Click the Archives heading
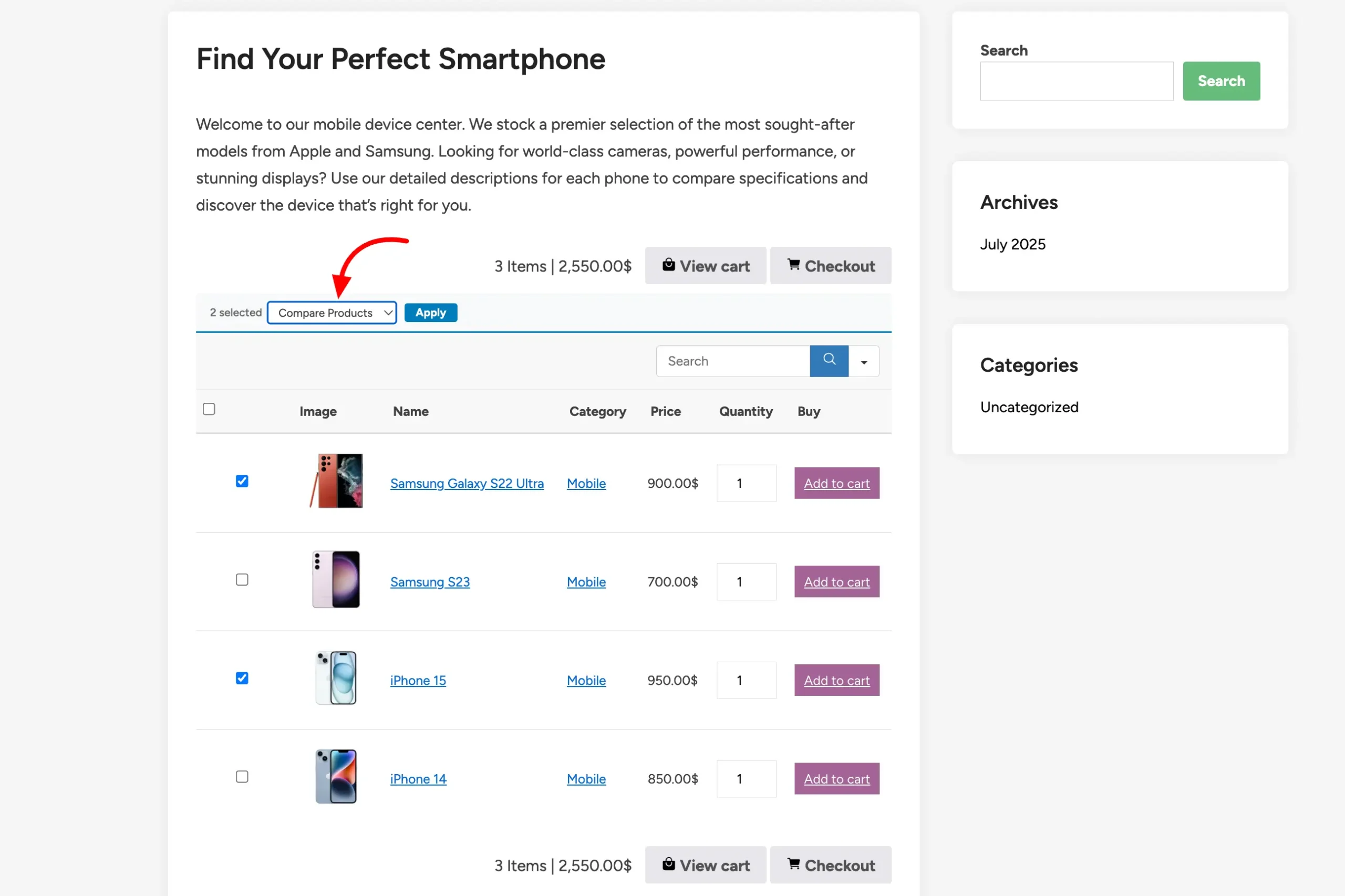 point(1019,202)
